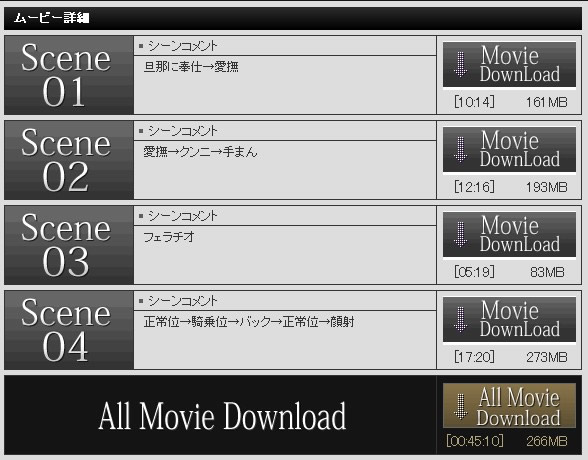Click the gold All Movie Download button
This screenshot has height=460, width=588.
click(x=509, y=406)
